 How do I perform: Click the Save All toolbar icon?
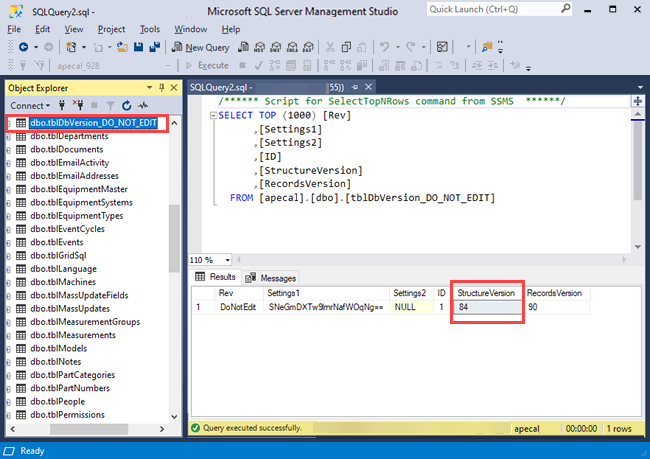pyautogui.click(x=153, y=47)
